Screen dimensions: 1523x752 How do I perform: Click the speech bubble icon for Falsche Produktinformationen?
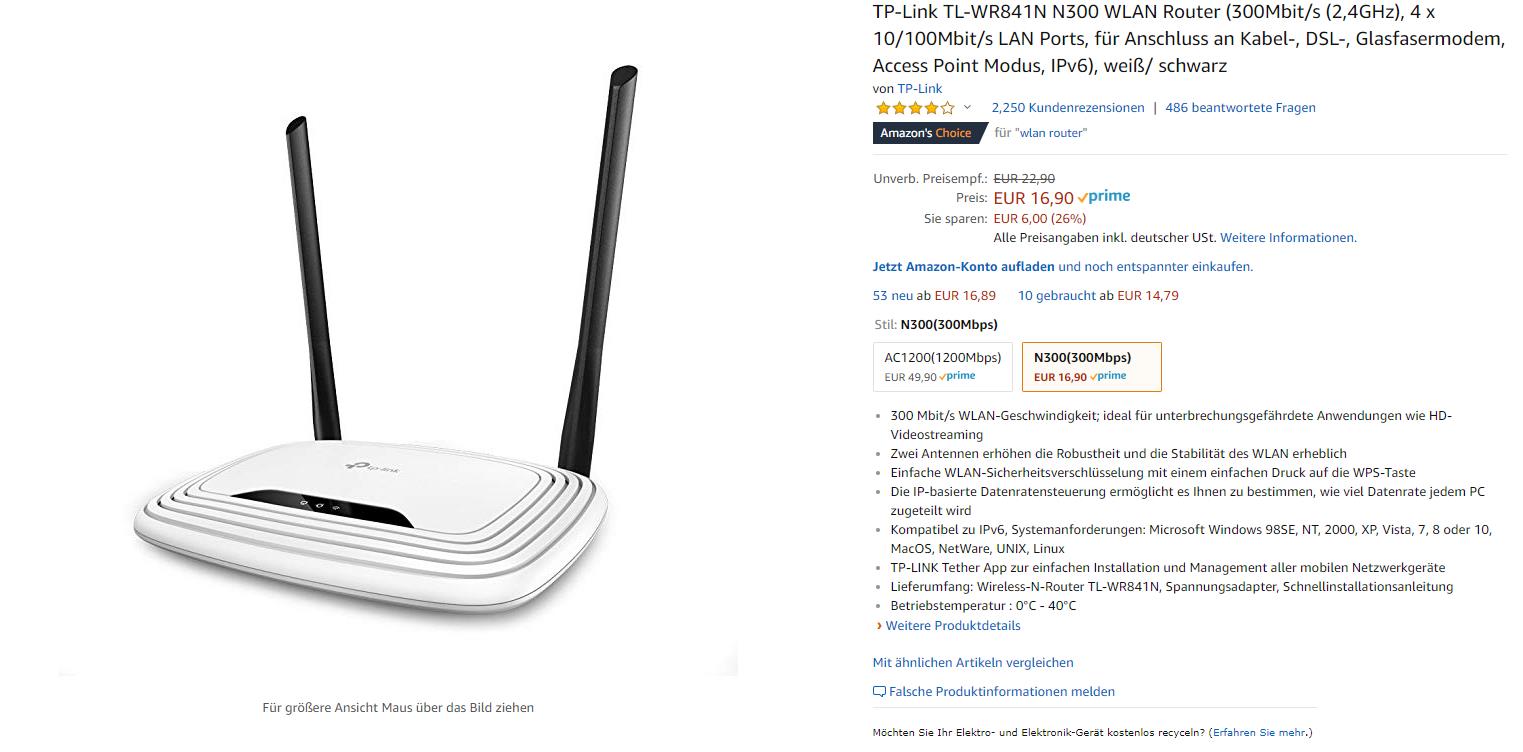(x=879, y=692)
